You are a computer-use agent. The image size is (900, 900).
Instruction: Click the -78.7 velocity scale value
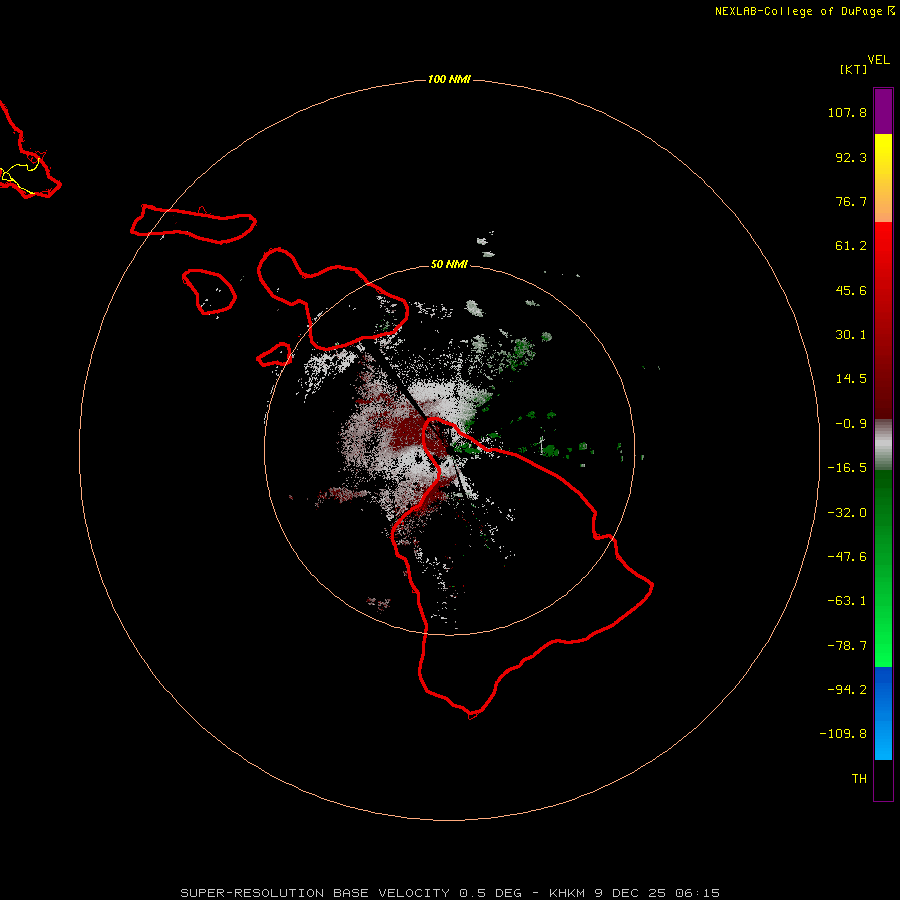pos(847,646)
